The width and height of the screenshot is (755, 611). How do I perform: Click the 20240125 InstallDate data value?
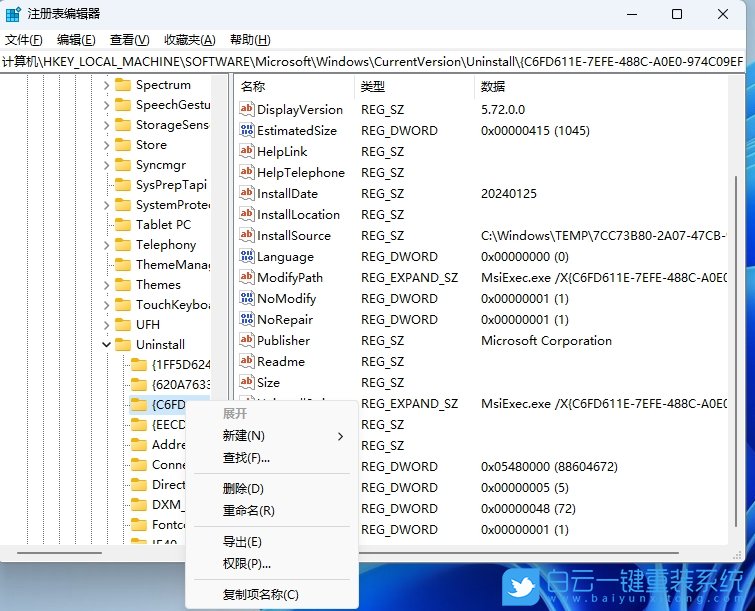[508, 194]
